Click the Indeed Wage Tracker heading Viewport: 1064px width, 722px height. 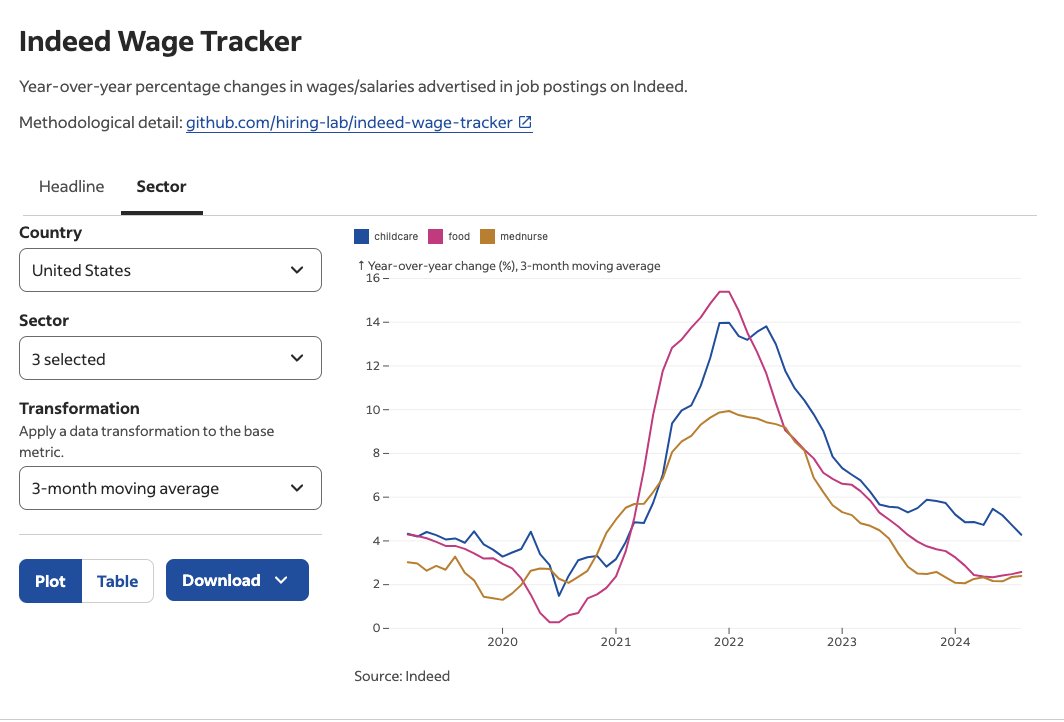pyautogui.click(x=160, y=41)
